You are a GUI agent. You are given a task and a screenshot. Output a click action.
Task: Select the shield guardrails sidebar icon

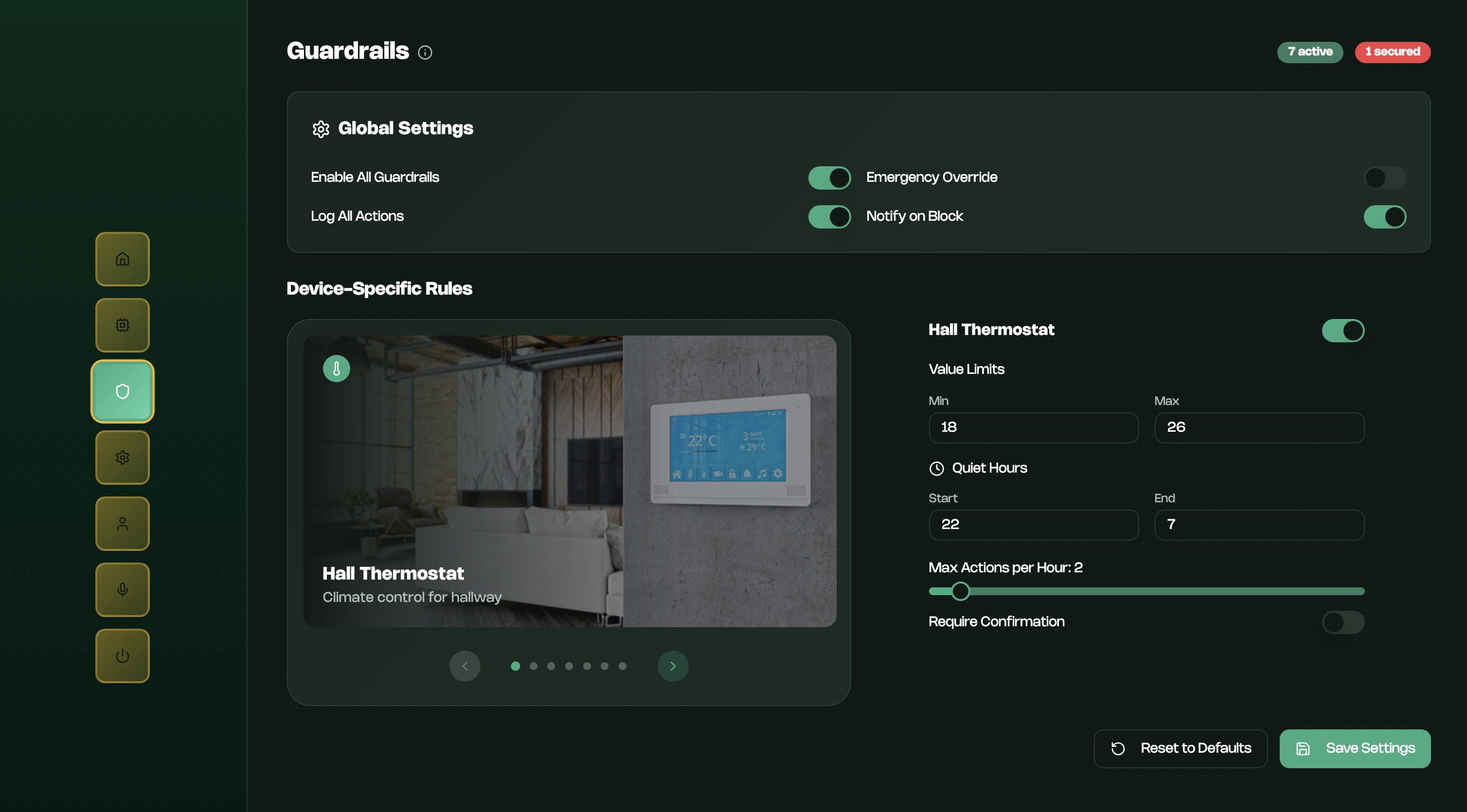(123, 391)
